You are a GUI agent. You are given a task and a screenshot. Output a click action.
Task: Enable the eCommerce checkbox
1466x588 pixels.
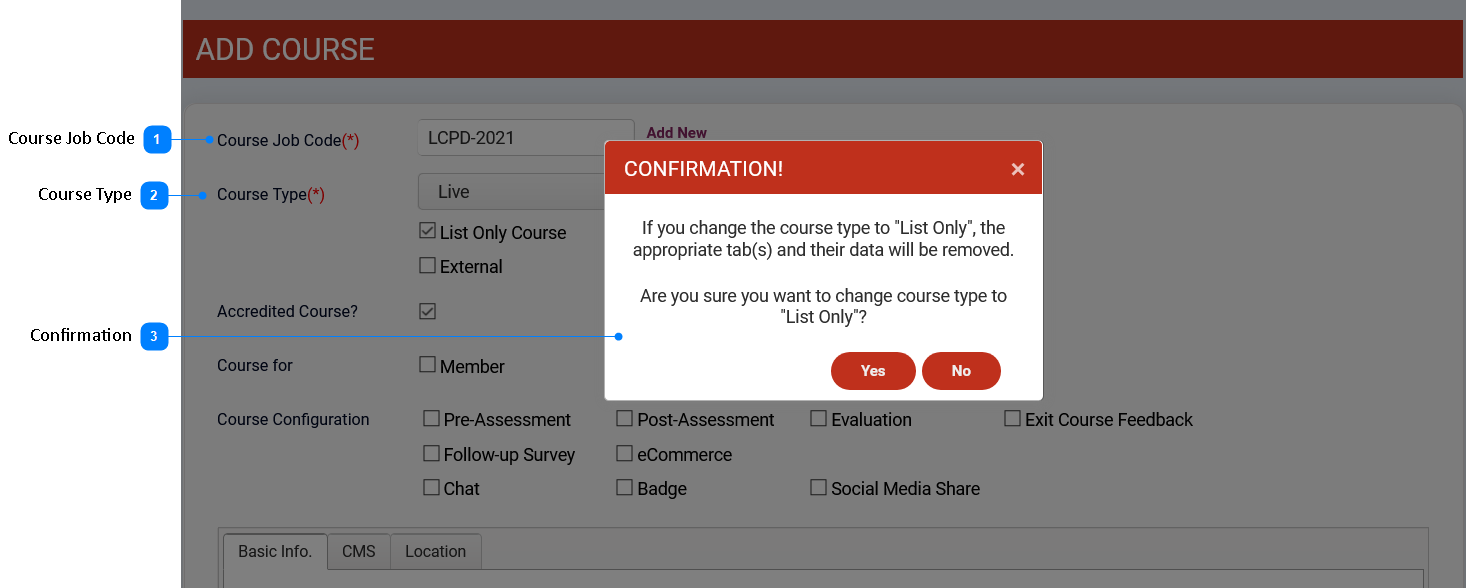point(624,454)
